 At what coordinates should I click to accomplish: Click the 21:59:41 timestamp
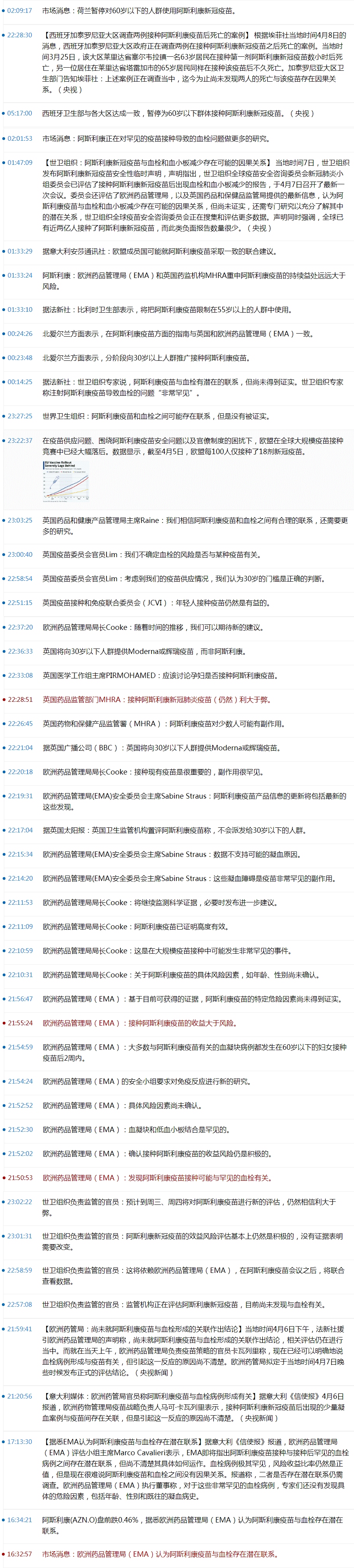tap(20, 1329)
